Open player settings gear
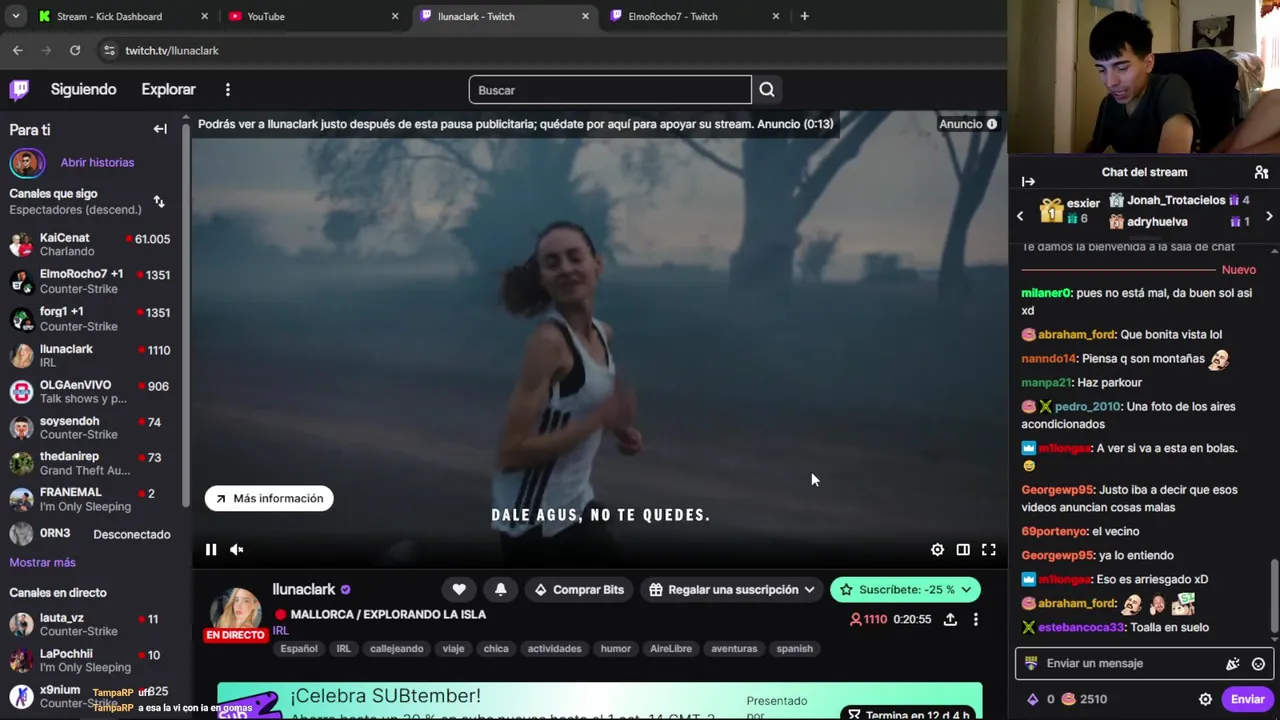This screenshot has width=1280, height=720. [x=937, y=549]
